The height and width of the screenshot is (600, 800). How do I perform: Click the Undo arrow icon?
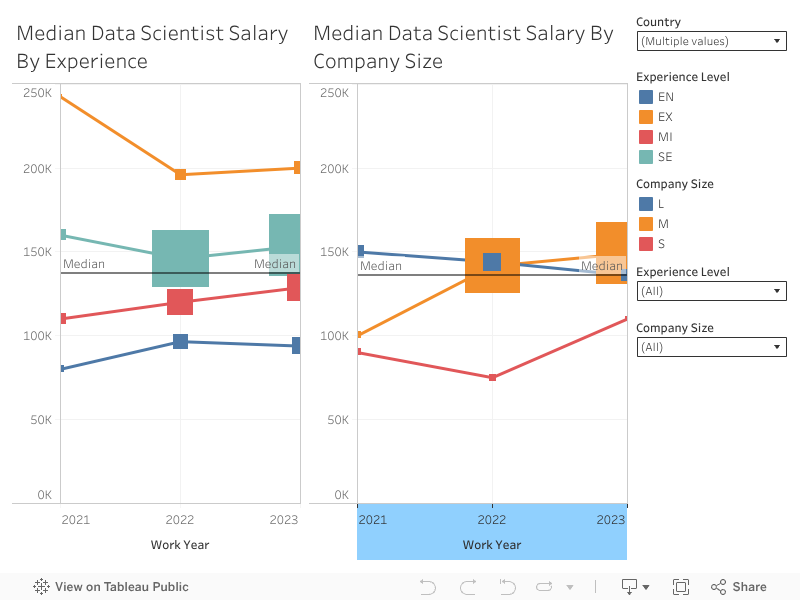428,587
